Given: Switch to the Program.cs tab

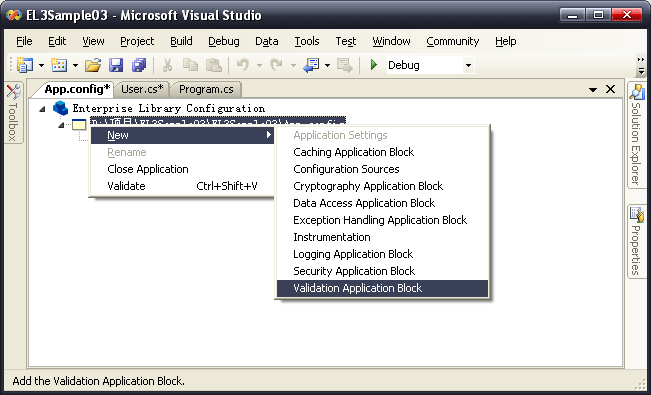Looking at the screenshot, I should [206, 89].
